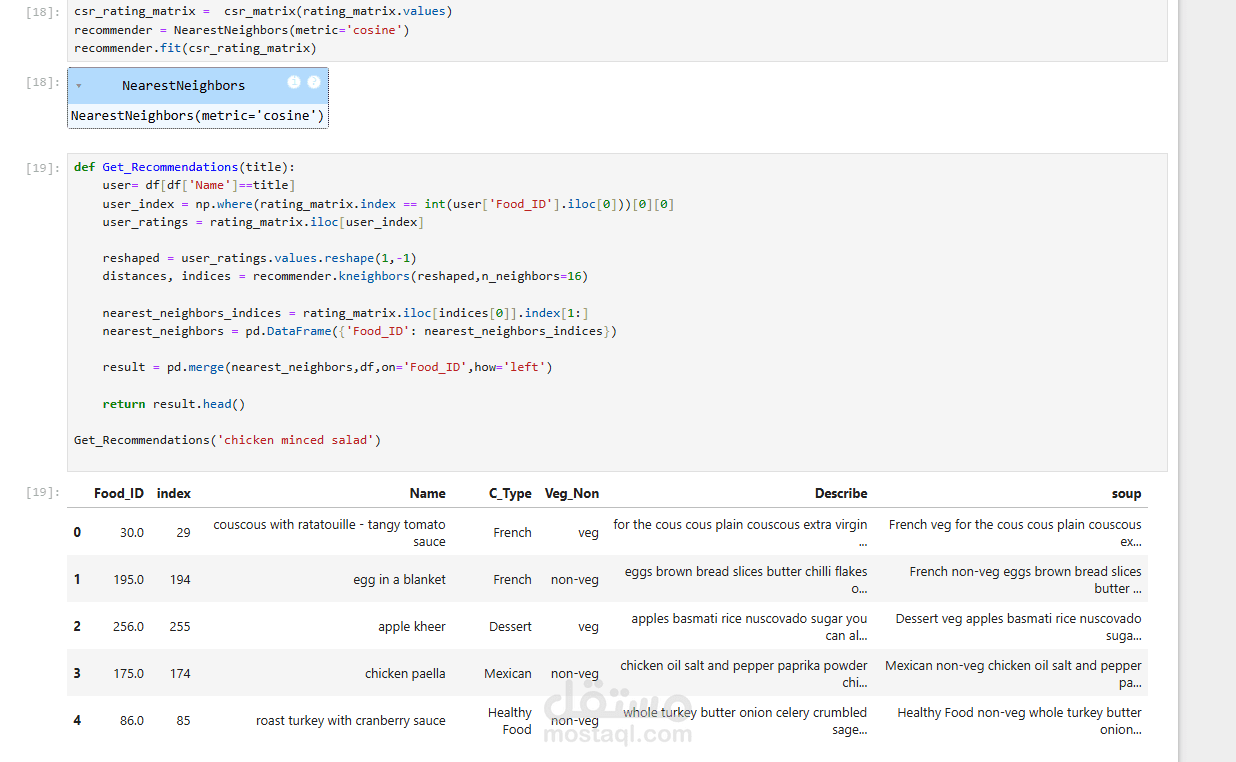
Task: Click the index column header
Action: click(174, 493)
